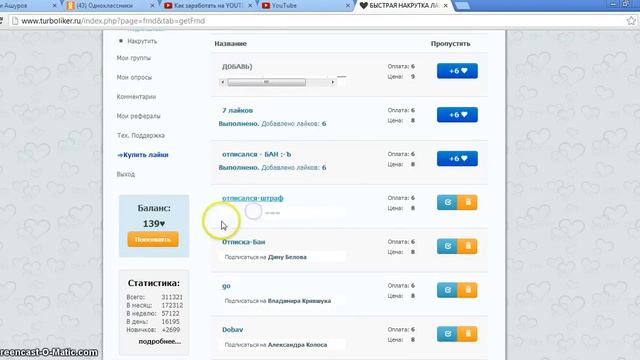Click trash icon for Dobav row
Screen dimensions: 640x360
click(467, 334)
